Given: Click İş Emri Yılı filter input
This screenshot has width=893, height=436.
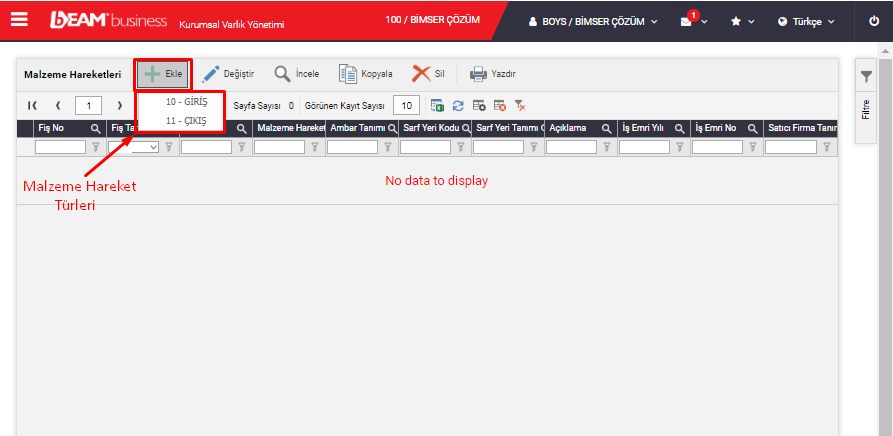Looking at the screenshot, I should pos(644,147).
